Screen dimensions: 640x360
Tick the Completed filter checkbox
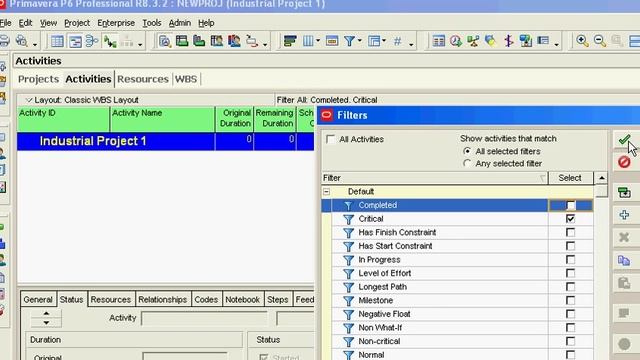[x=570, y=205]
